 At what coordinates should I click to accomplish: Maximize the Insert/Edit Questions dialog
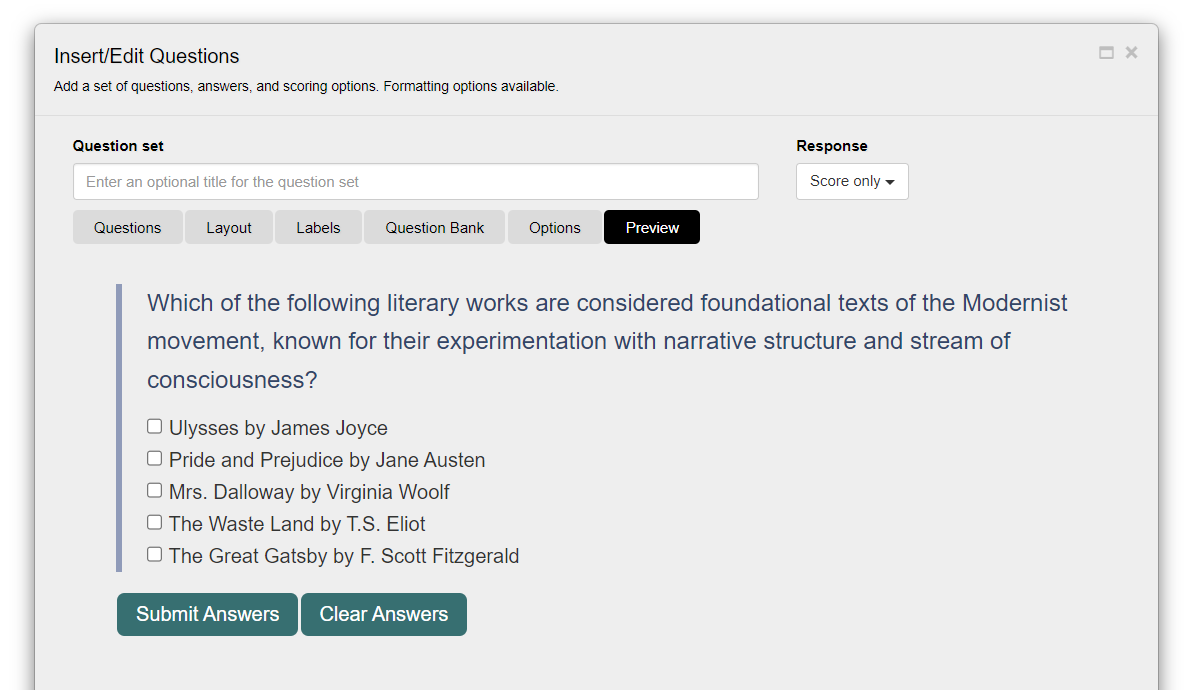1106,53
